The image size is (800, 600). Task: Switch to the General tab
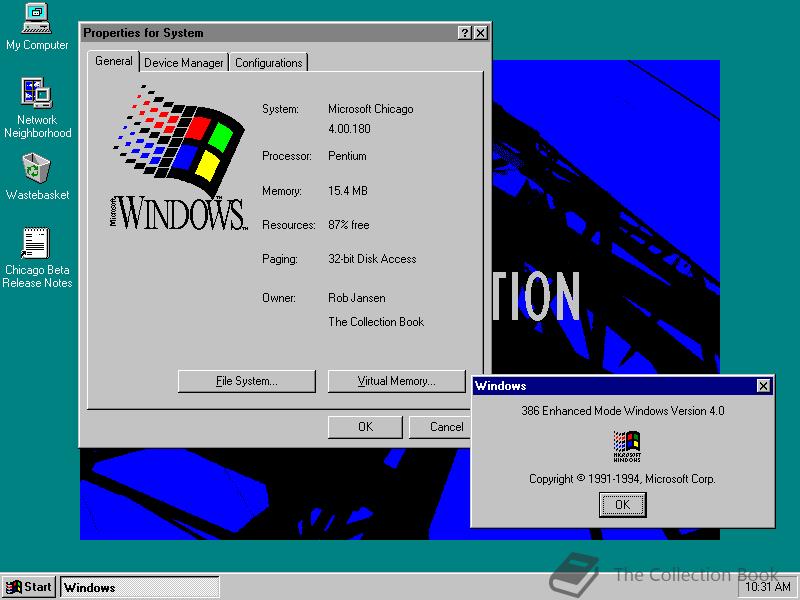(x=113, y=61)
